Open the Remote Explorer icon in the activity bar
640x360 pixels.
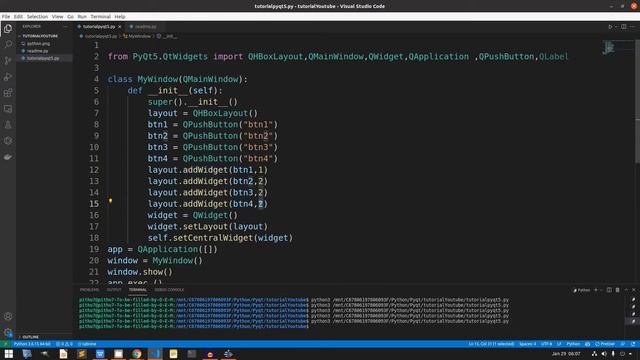coord(8,109)
